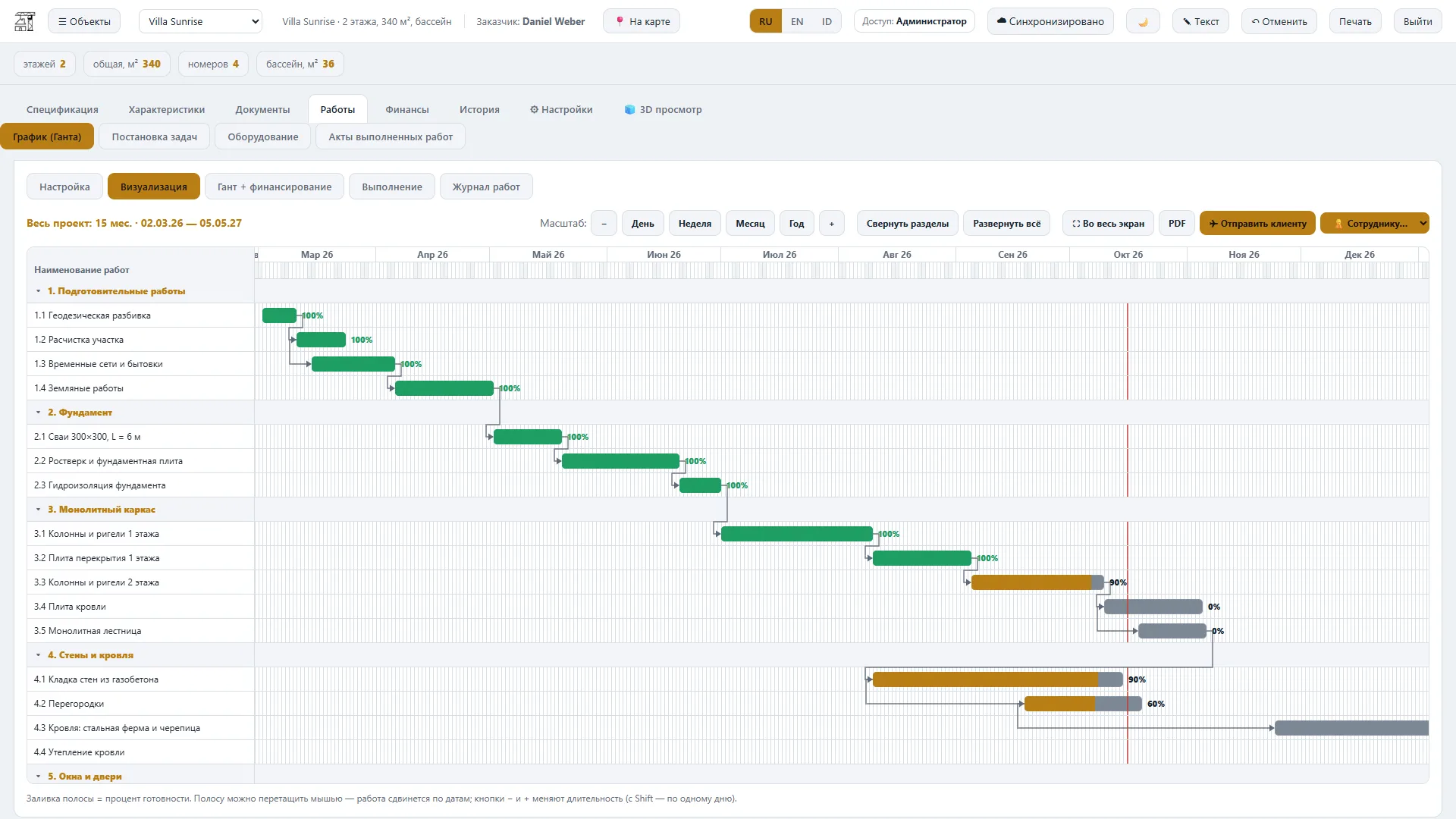
Task: Switch to Гант + финансирование view
Action: point(275,187)
